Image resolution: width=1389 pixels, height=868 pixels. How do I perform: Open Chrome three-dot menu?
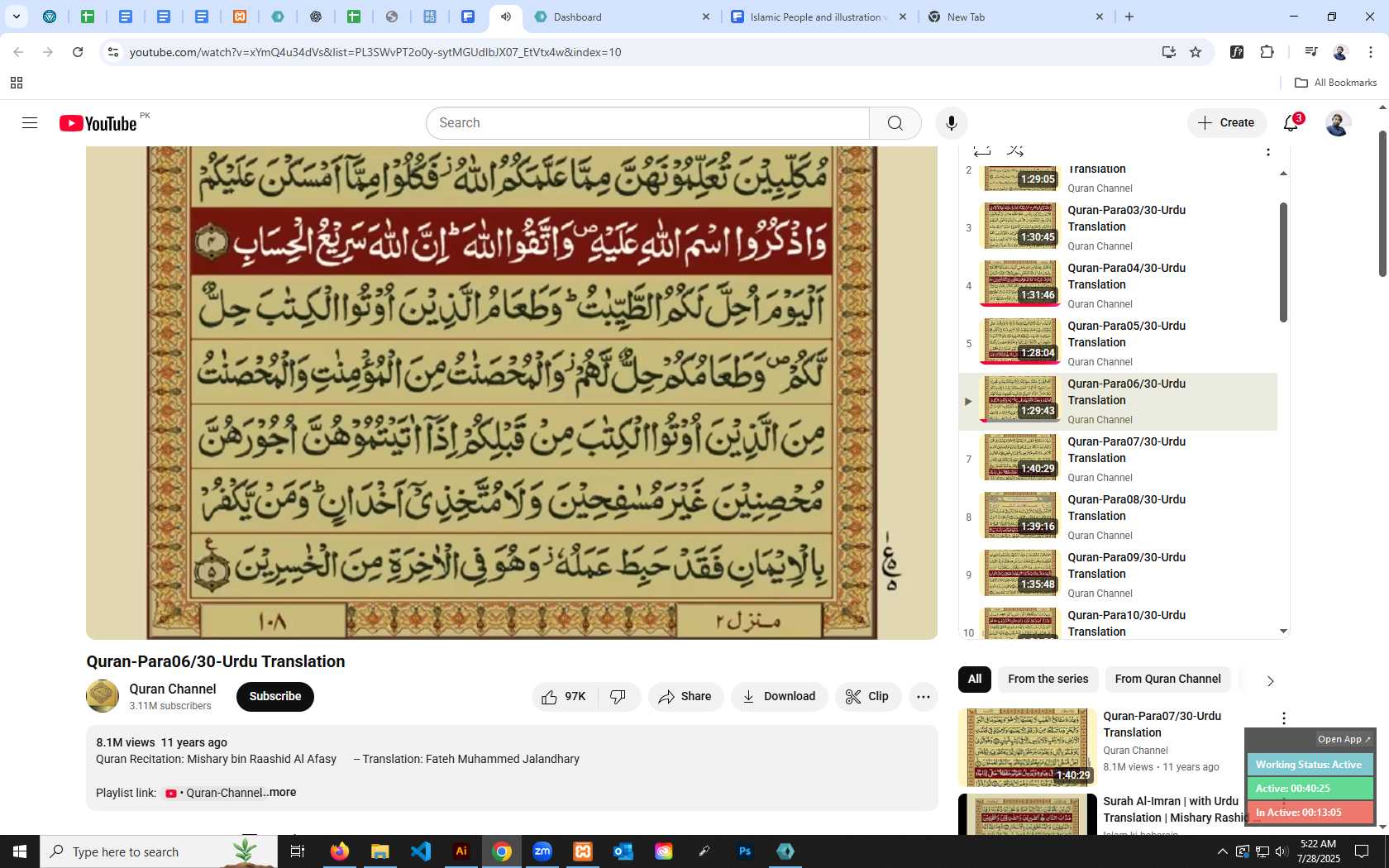(1370, 52)
